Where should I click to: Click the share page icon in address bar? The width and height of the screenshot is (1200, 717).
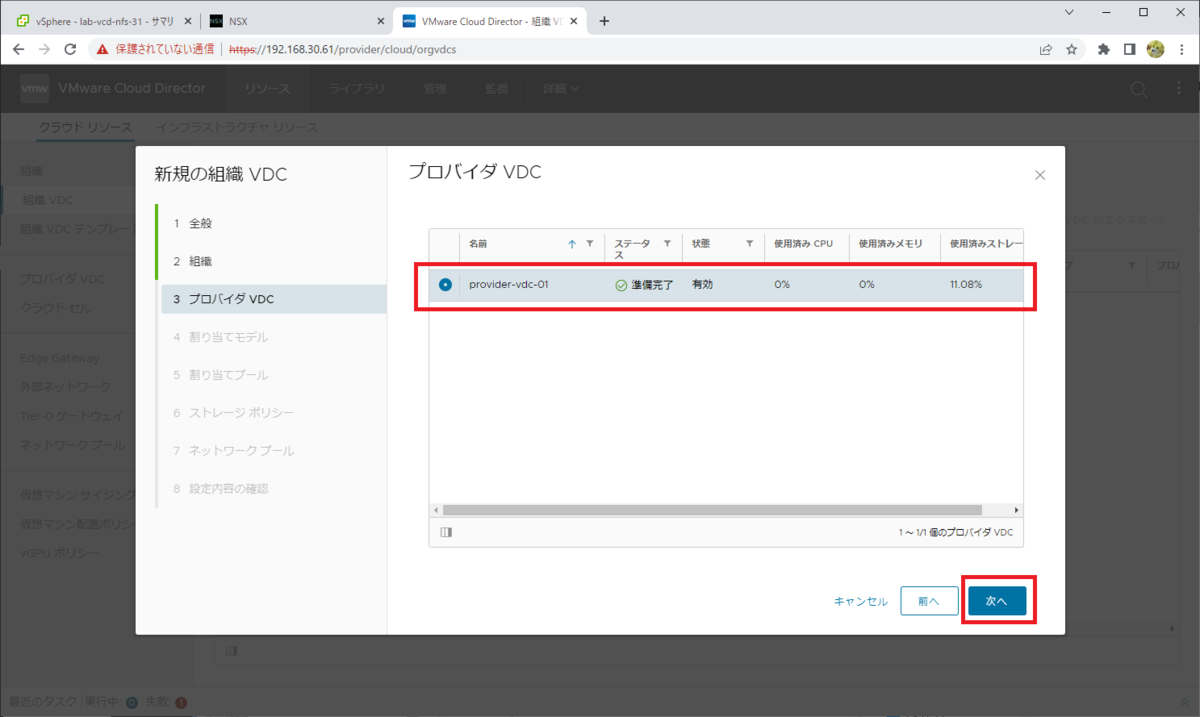coord(1046,49)
